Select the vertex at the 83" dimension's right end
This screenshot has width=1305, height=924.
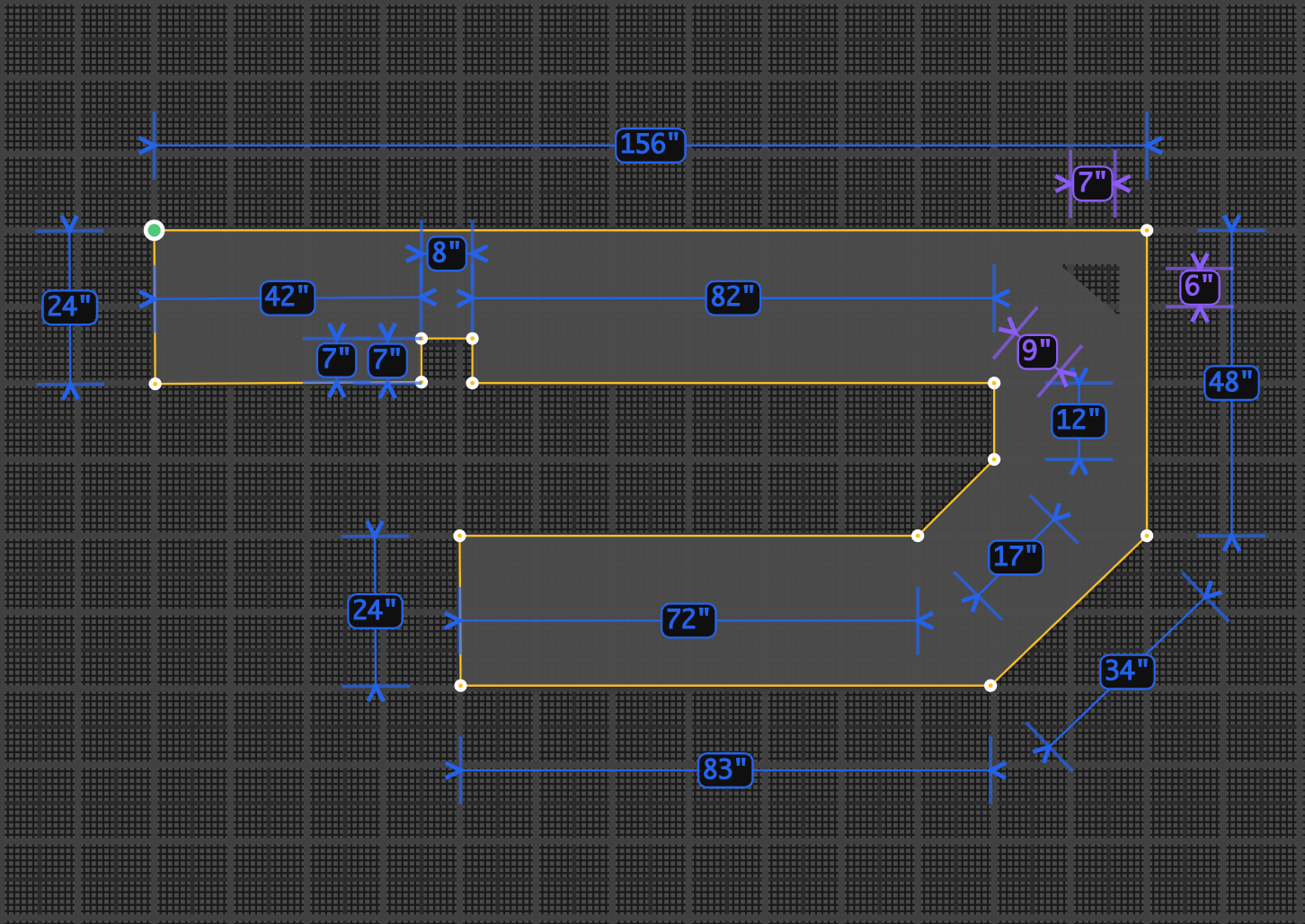[990, 686]
